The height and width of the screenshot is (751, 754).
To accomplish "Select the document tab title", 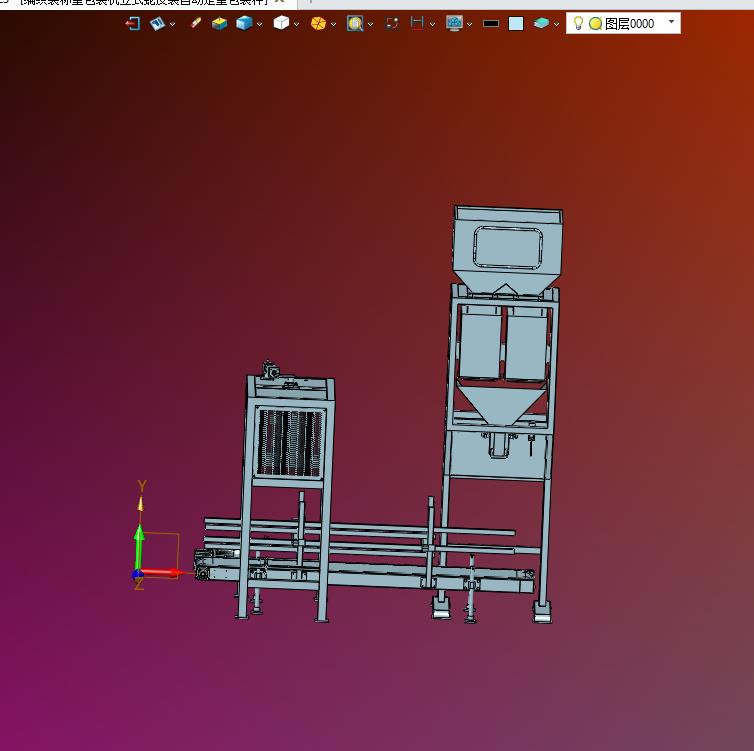I will tap(143, 2).
